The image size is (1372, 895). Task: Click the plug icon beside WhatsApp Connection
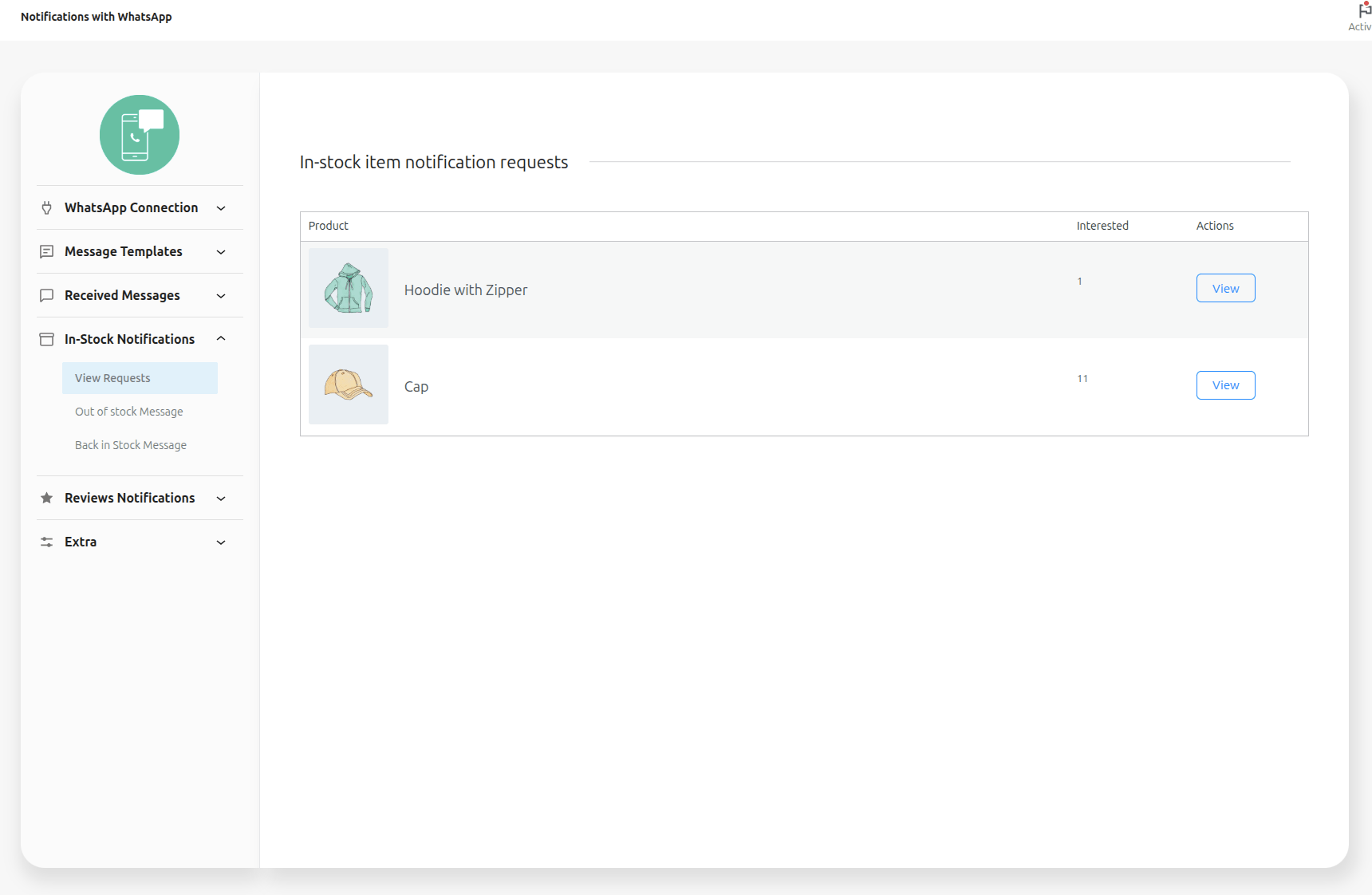coord(47,207)
